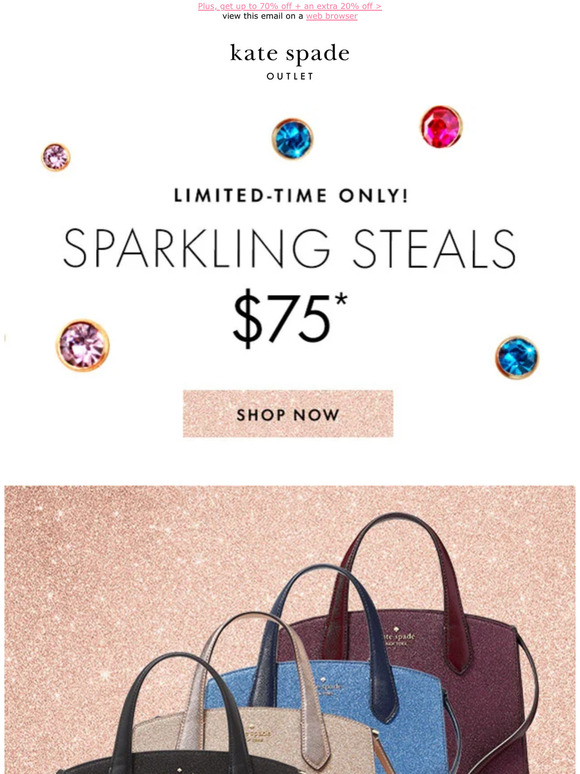The width and height of the screenshot is (580, 774).
Task: Open the email in a web browser
Action: pos(331,16)
